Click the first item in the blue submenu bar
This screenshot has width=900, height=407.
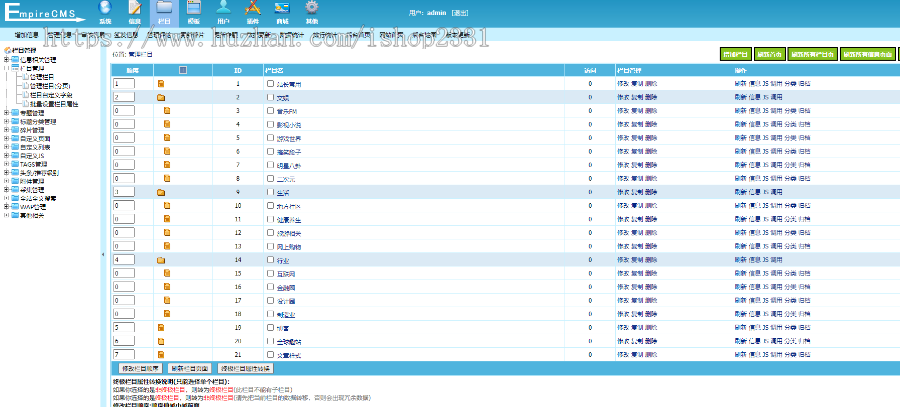[26, 35]
